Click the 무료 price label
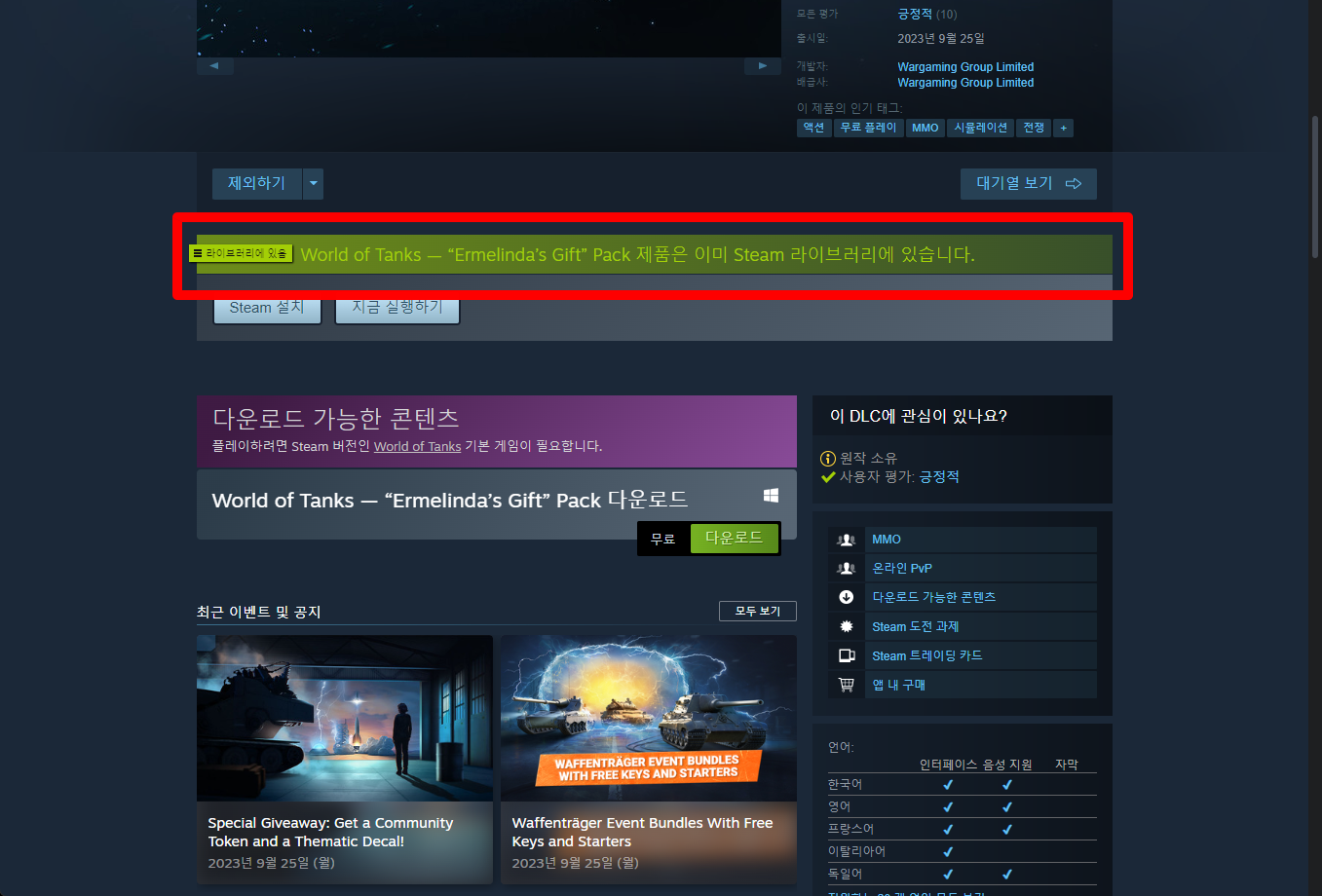This screenshot has width=1322, height=896. [663, 539]
